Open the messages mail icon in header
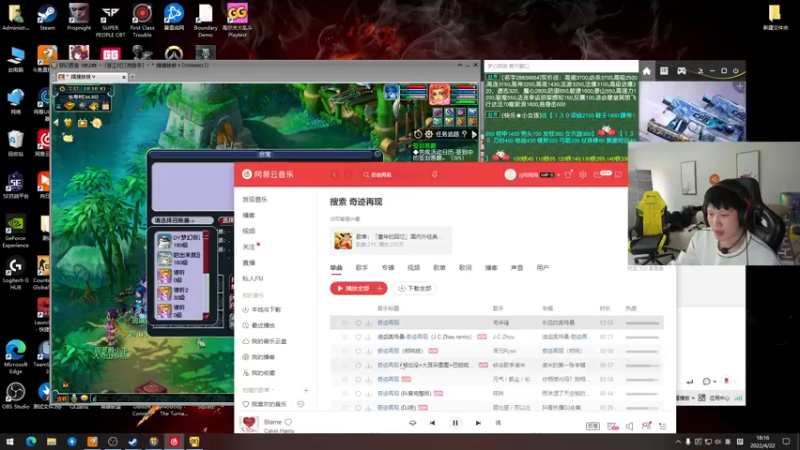The width and height of the screenshot is (800, 450). coord(598,174)
